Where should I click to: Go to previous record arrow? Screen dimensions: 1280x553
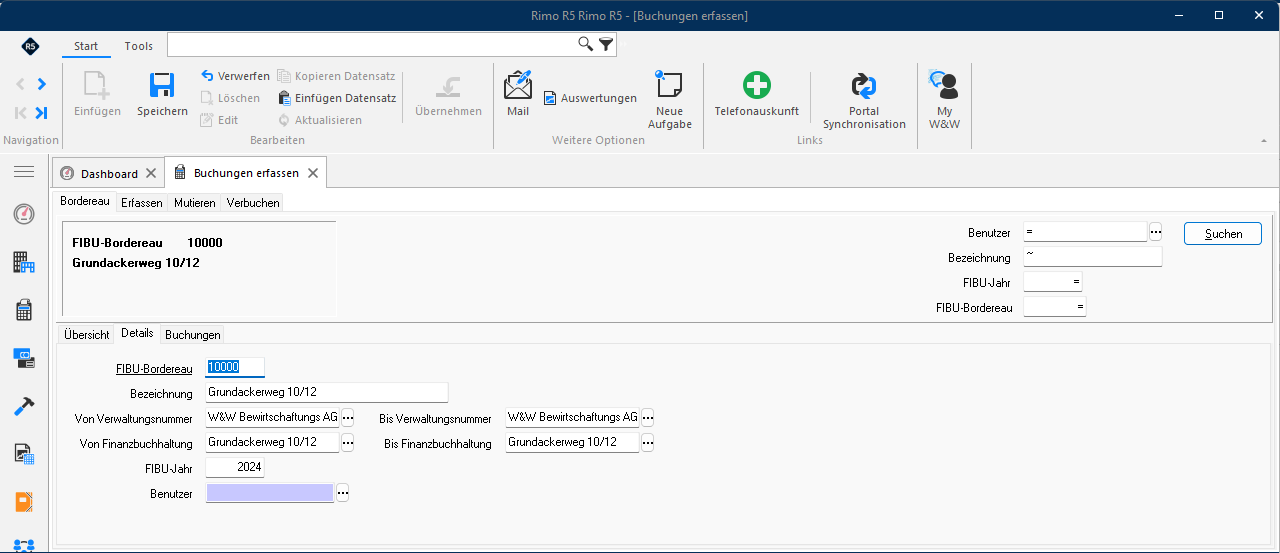coord(21,84)
